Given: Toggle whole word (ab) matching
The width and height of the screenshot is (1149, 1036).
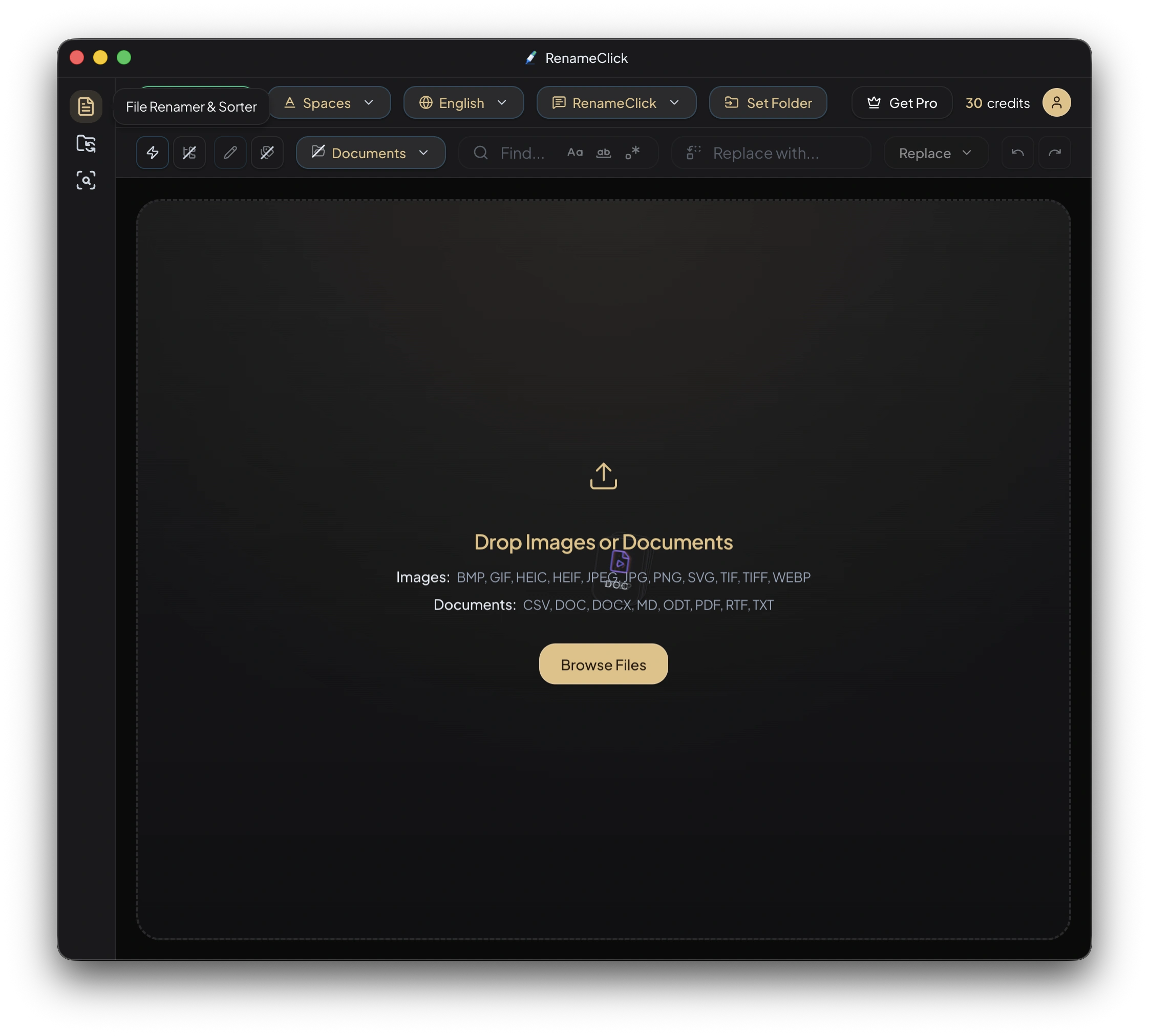Looking at the screenshot, I should [604, 153].
